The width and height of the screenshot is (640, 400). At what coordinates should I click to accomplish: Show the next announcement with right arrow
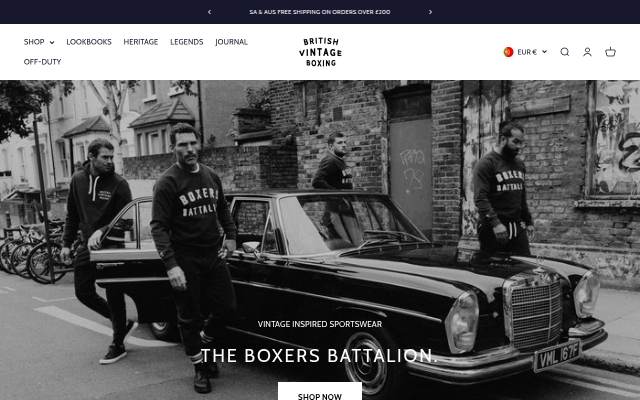(430, 12)
